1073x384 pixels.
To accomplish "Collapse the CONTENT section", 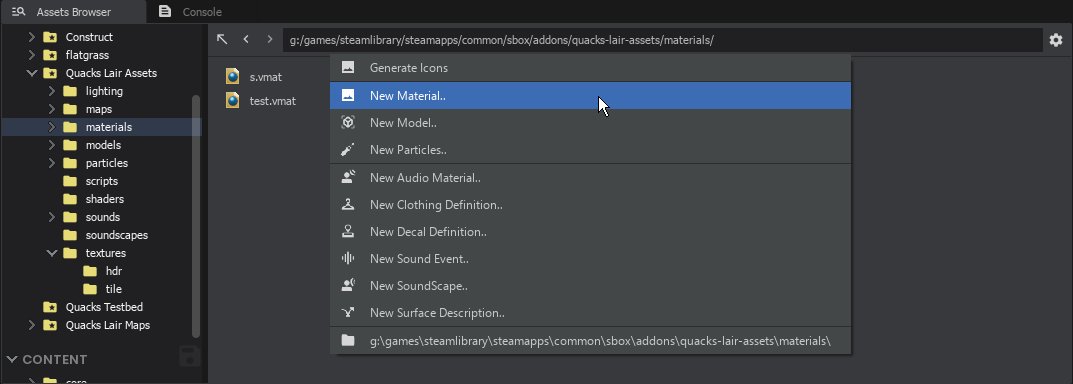I will (12, 359).
